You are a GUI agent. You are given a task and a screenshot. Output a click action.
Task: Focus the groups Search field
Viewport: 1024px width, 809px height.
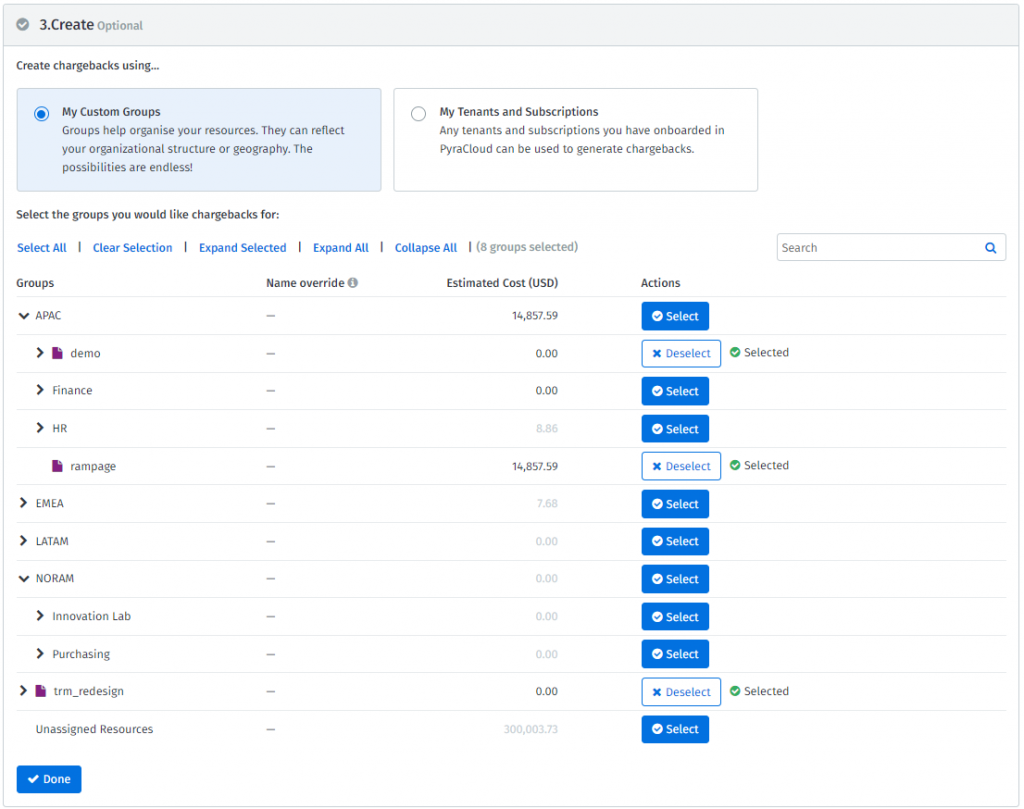point(891,248)
